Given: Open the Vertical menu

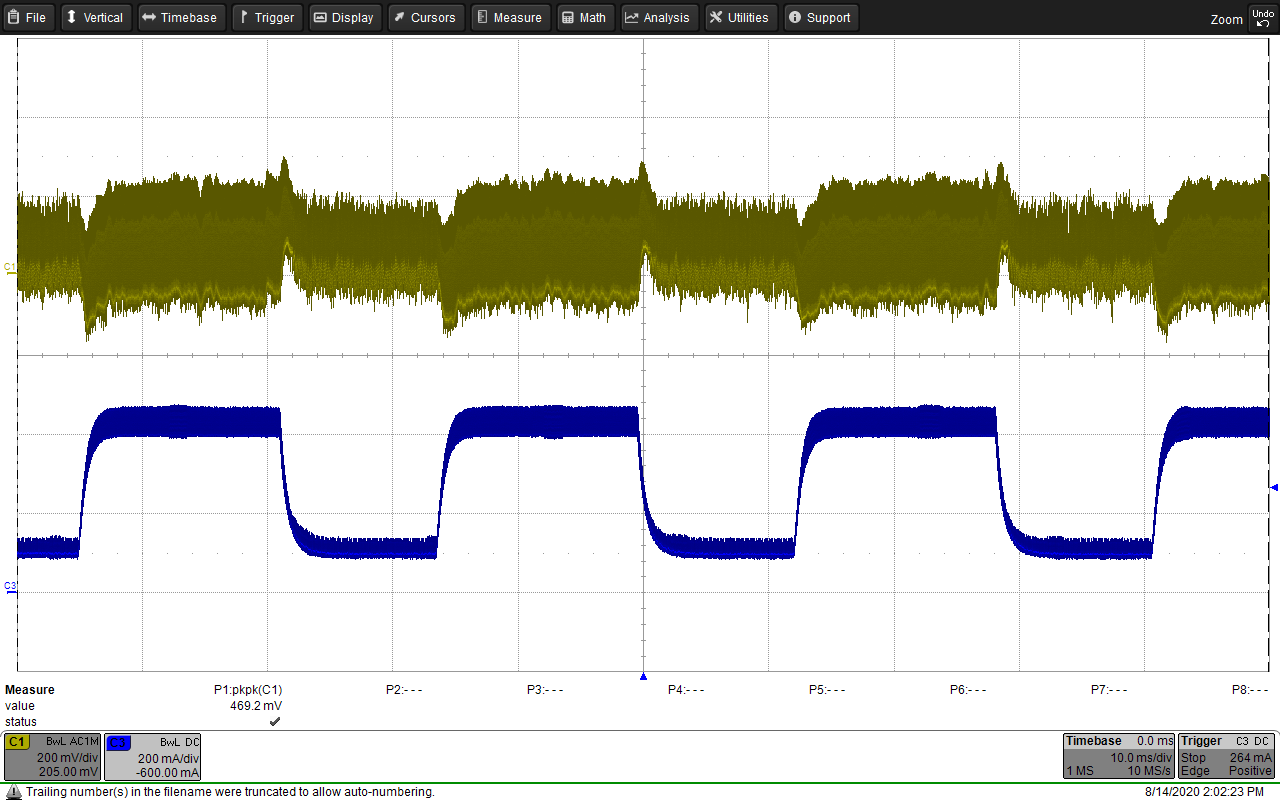Looking at the screenshot, I should 96,17.
